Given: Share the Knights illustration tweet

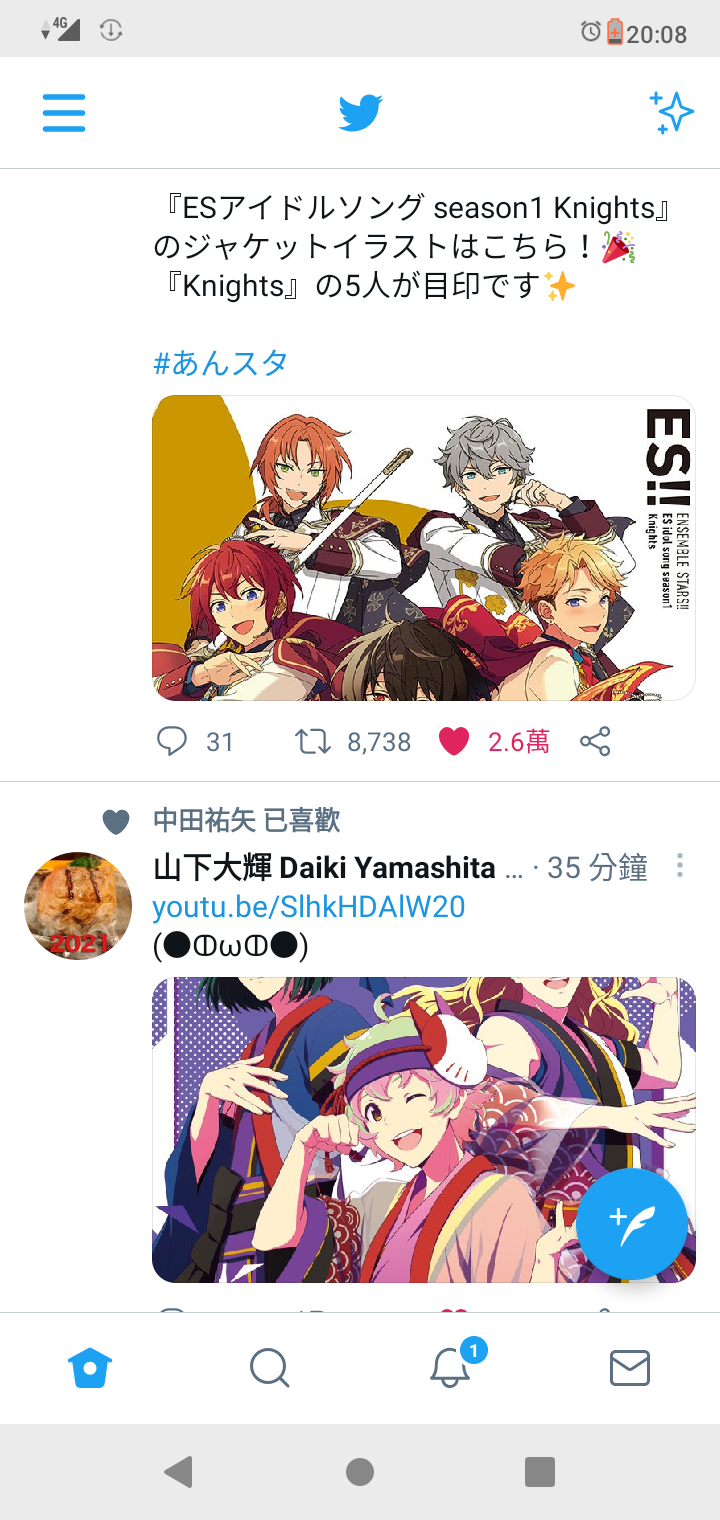Looking at the screenshot, I should (595, 741).
